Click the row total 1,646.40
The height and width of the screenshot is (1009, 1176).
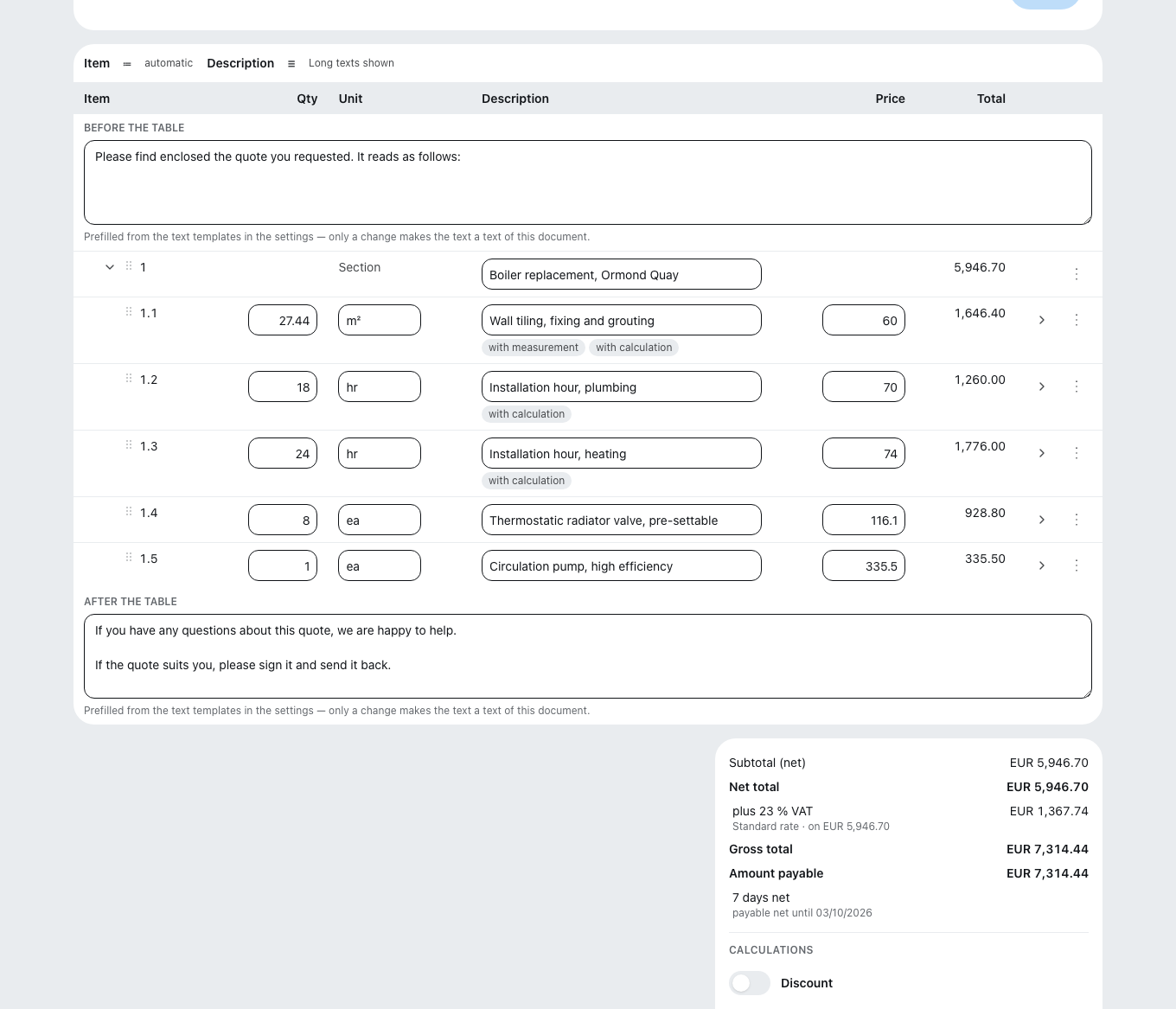[x=980, y=313]
